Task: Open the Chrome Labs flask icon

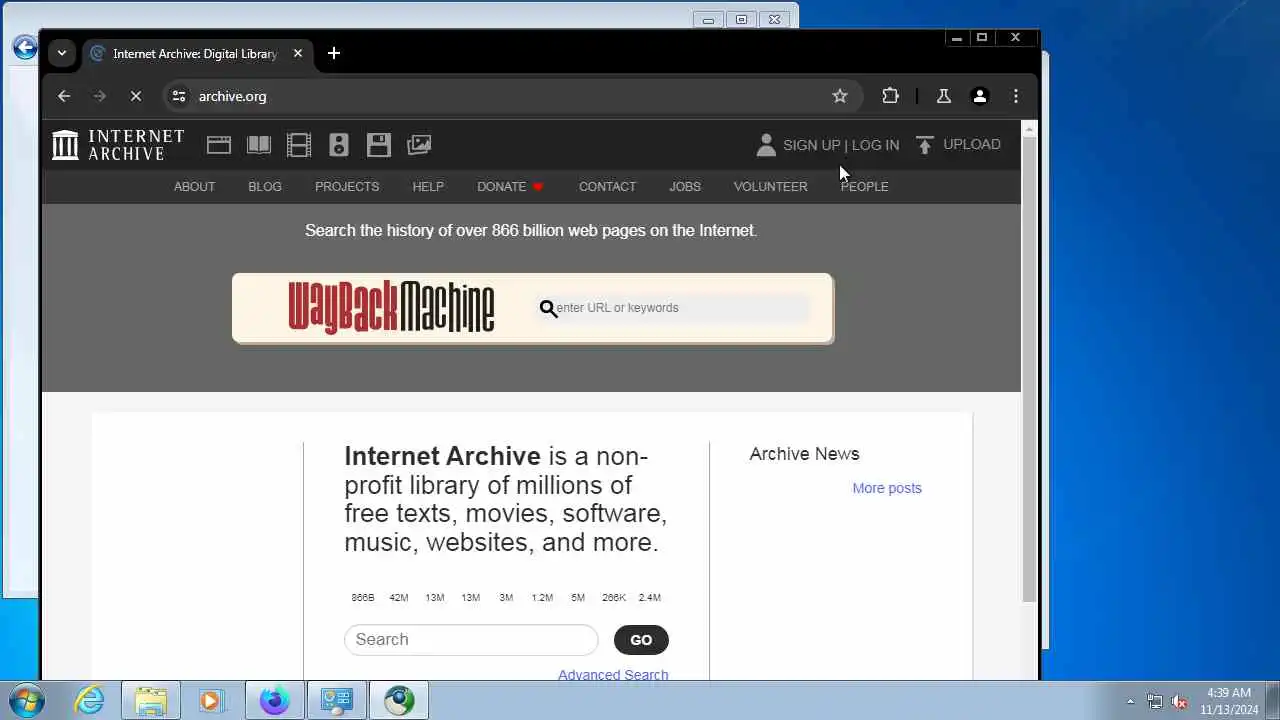Action: [x=943, y=96]
